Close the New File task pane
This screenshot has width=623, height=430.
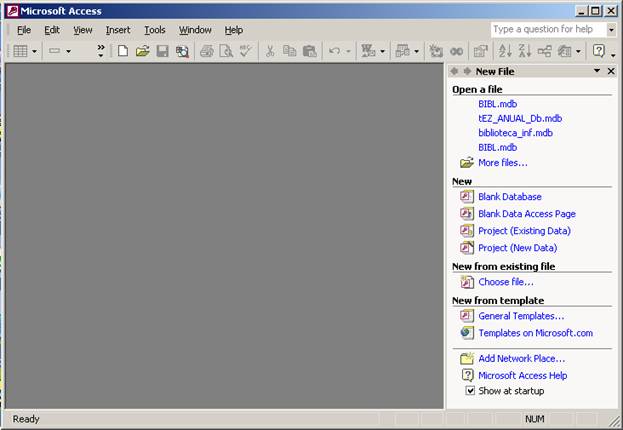[611, 71]
